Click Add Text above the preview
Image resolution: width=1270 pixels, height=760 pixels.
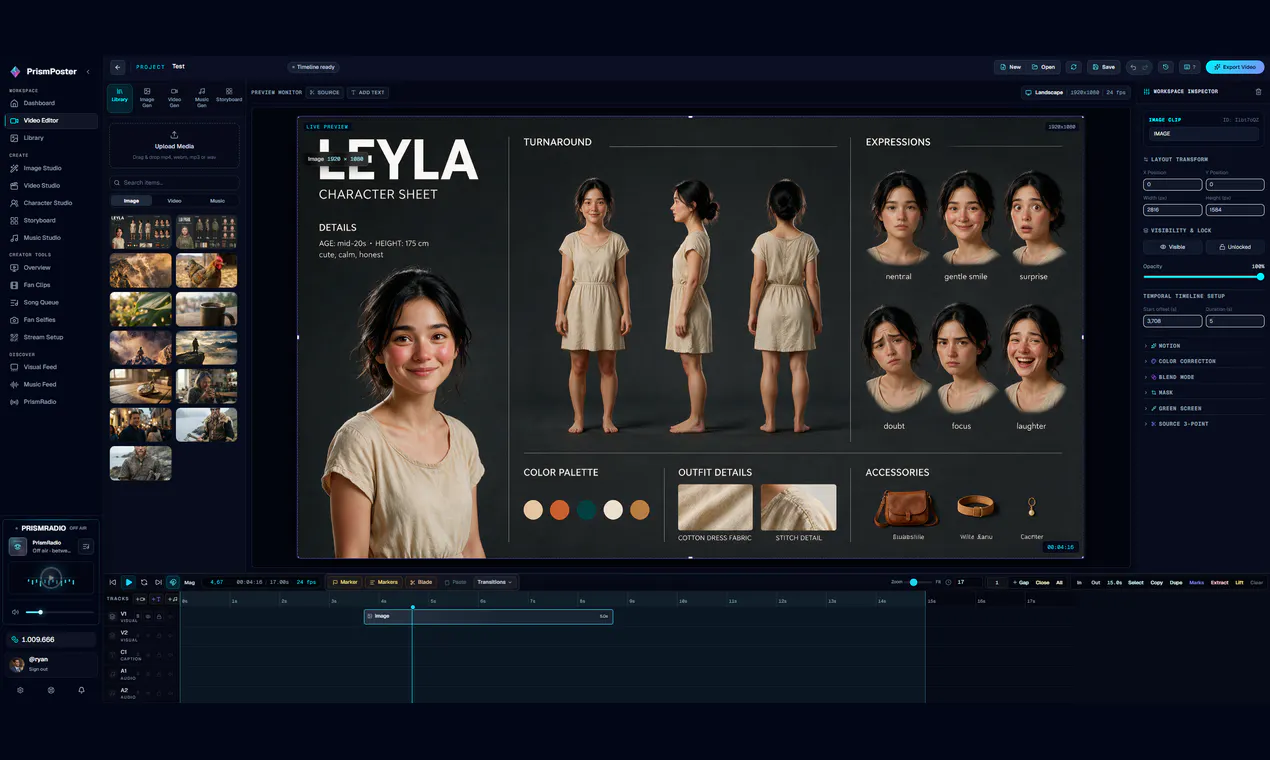tap(368, 92)
